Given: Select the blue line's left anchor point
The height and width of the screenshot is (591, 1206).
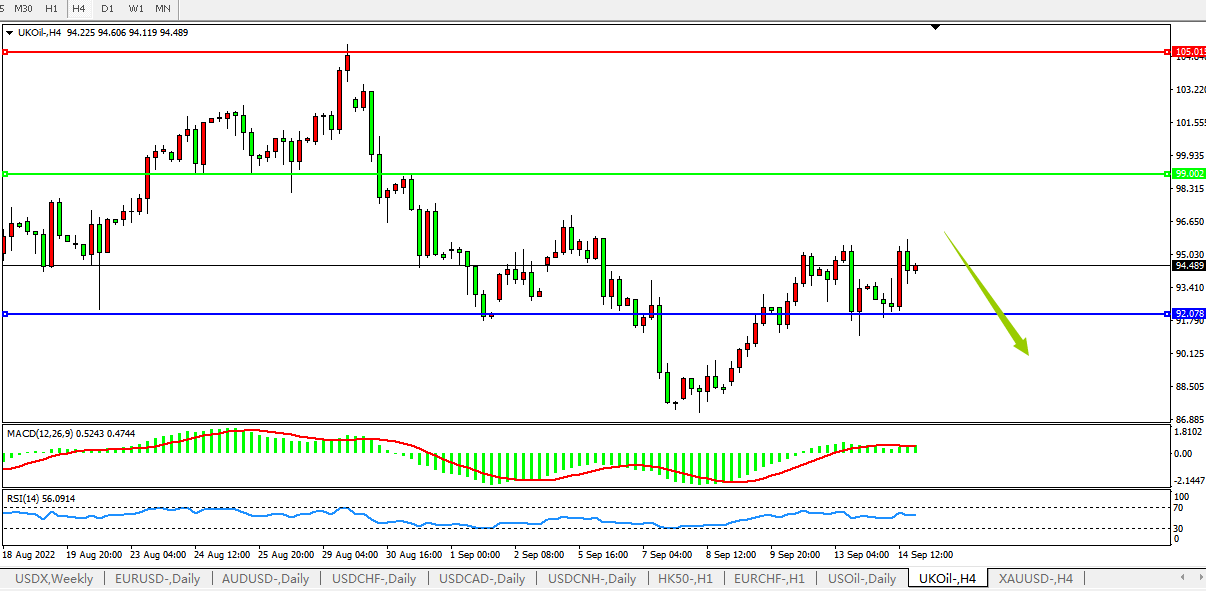Looking at the screenshot, I should tap(6, 314).
